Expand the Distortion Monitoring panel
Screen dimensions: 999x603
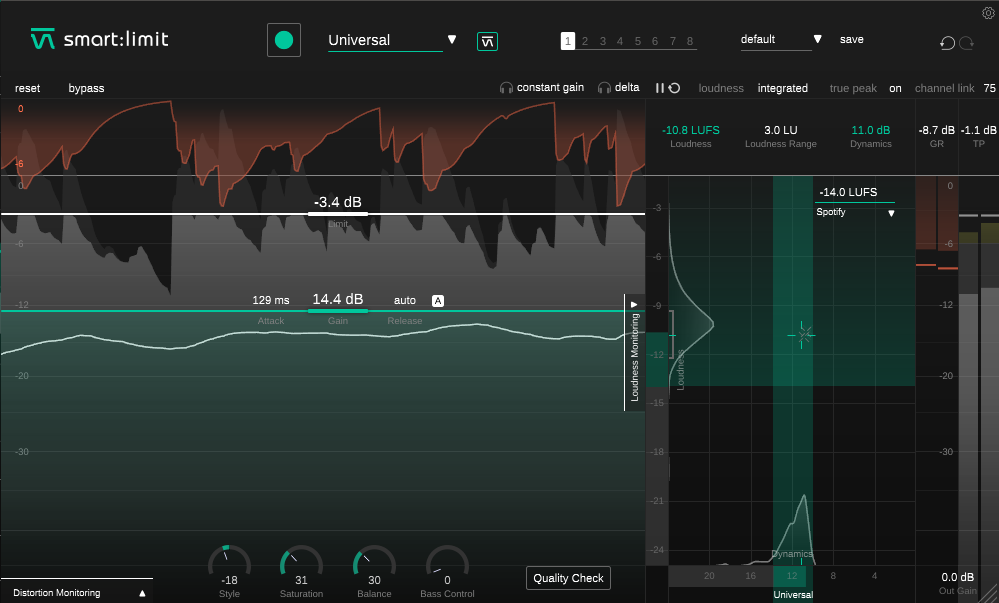[x=142, y=593]
